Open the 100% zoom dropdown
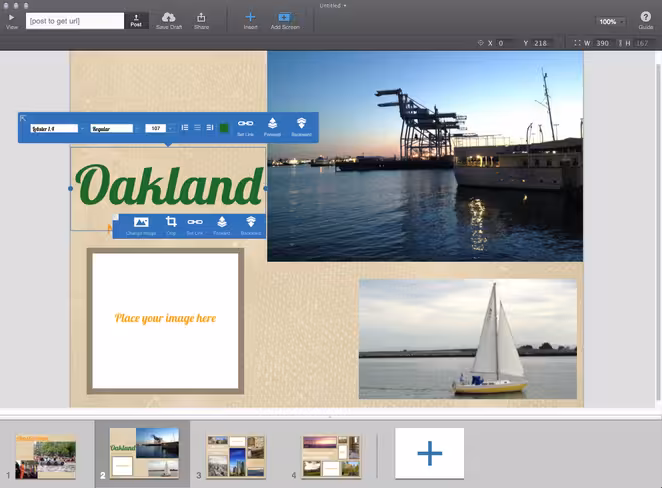The width and height of the screenshot is (662, 488). coord(610,22)
